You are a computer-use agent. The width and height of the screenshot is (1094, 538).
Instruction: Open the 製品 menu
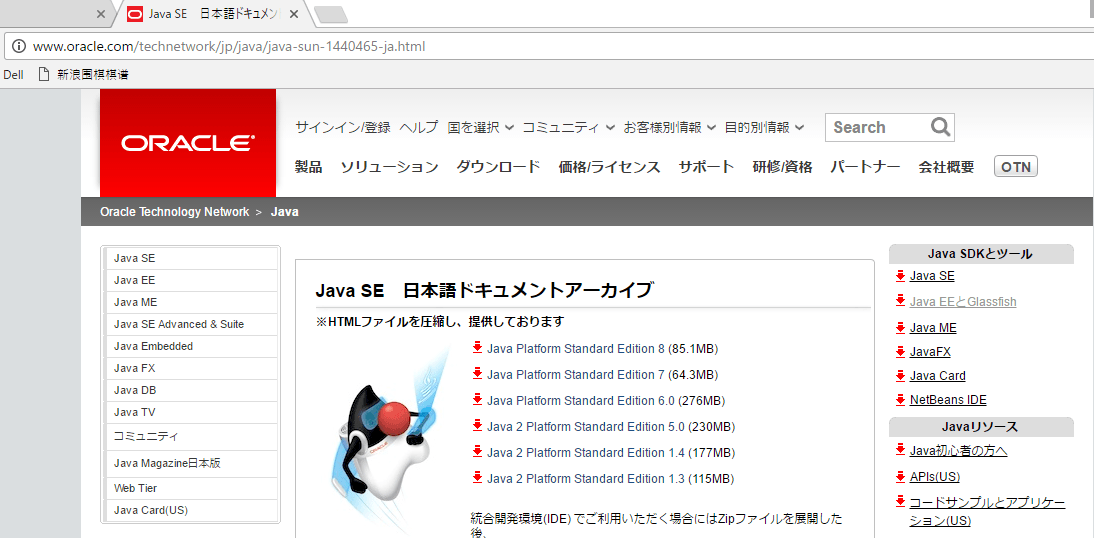[308, 167]
